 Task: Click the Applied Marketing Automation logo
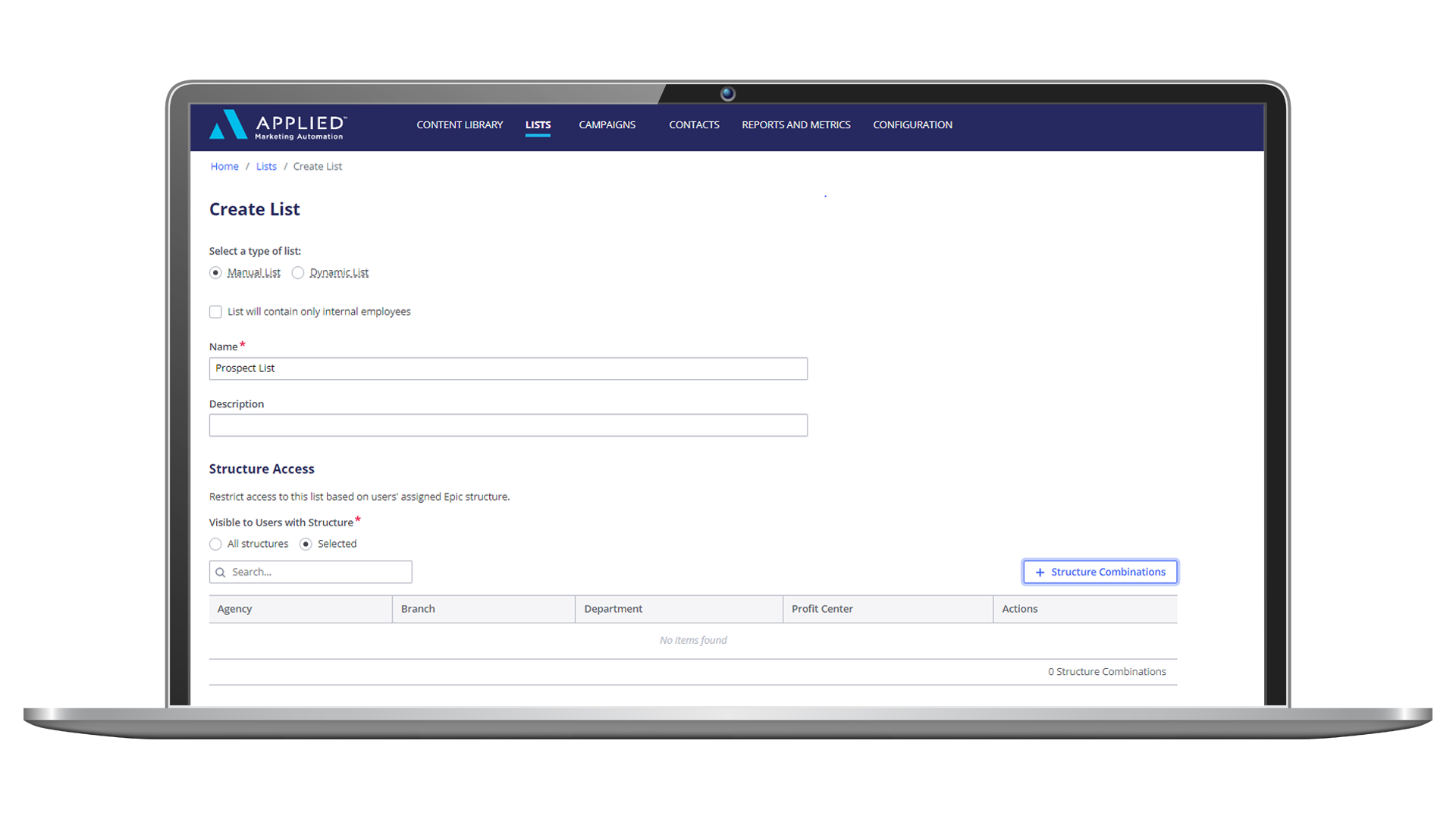tap(278, 125)
